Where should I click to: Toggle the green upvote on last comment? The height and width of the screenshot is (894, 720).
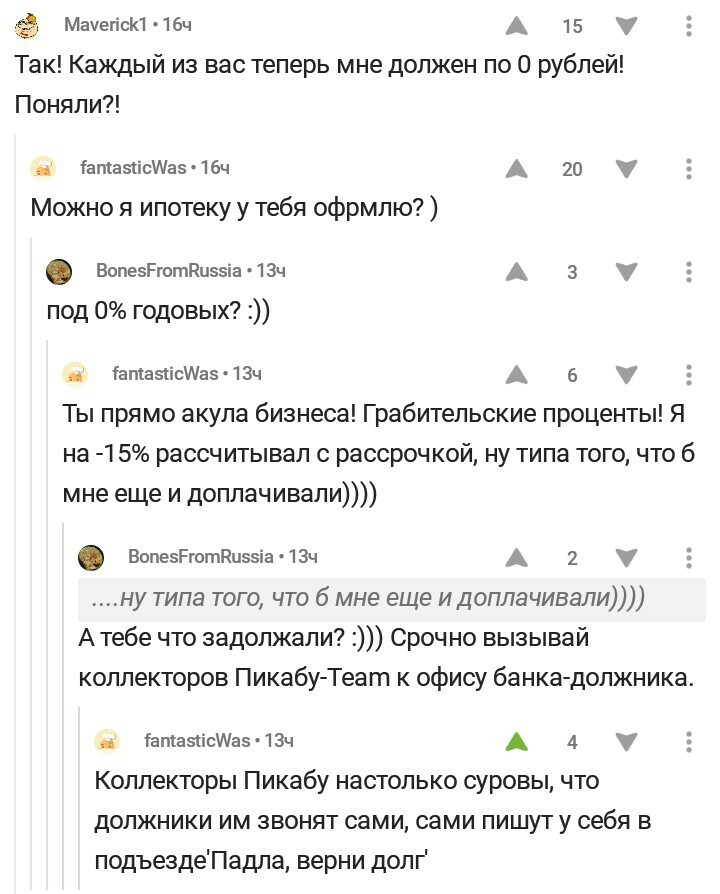click(x=517, y=742)
